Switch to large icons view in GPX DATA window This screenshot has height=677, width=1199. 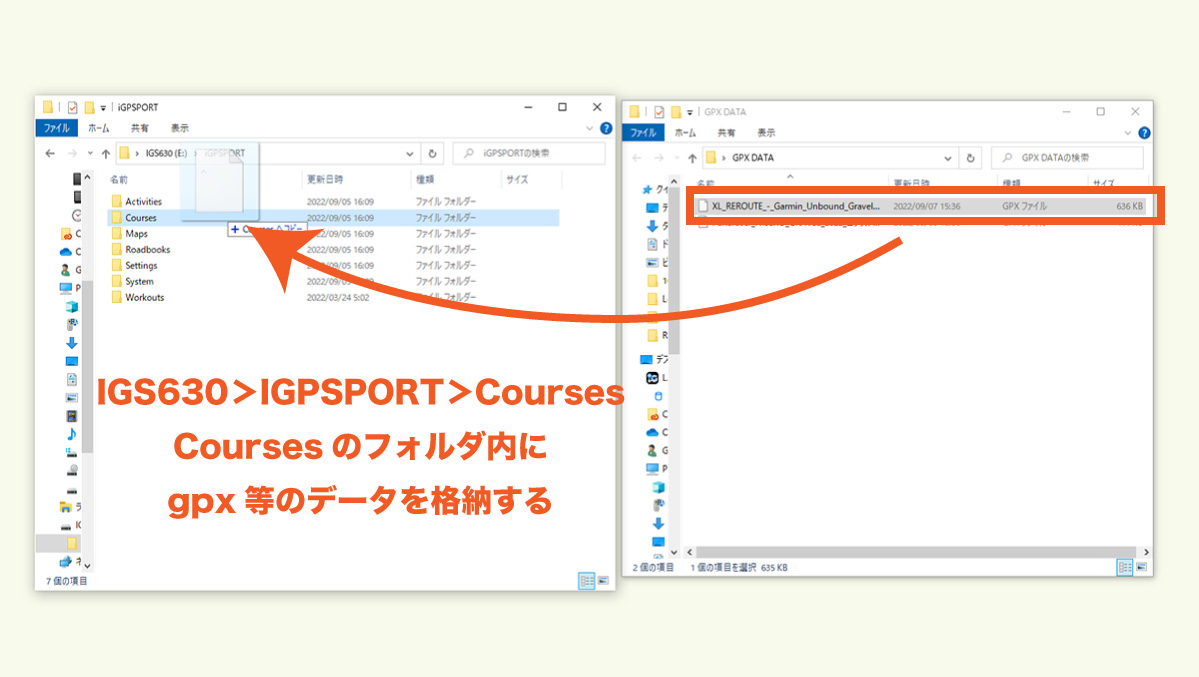tap(1142, 568)
